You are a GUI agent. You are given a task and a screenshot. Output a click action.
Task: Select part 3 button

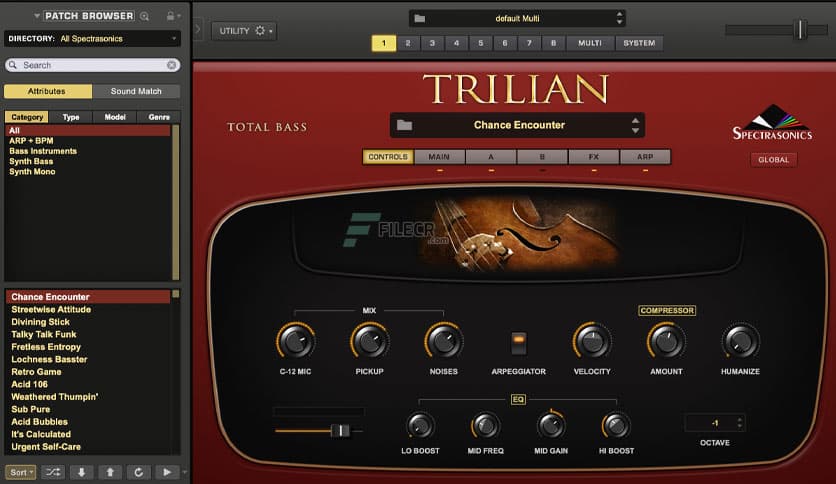(x=432, y=43)
